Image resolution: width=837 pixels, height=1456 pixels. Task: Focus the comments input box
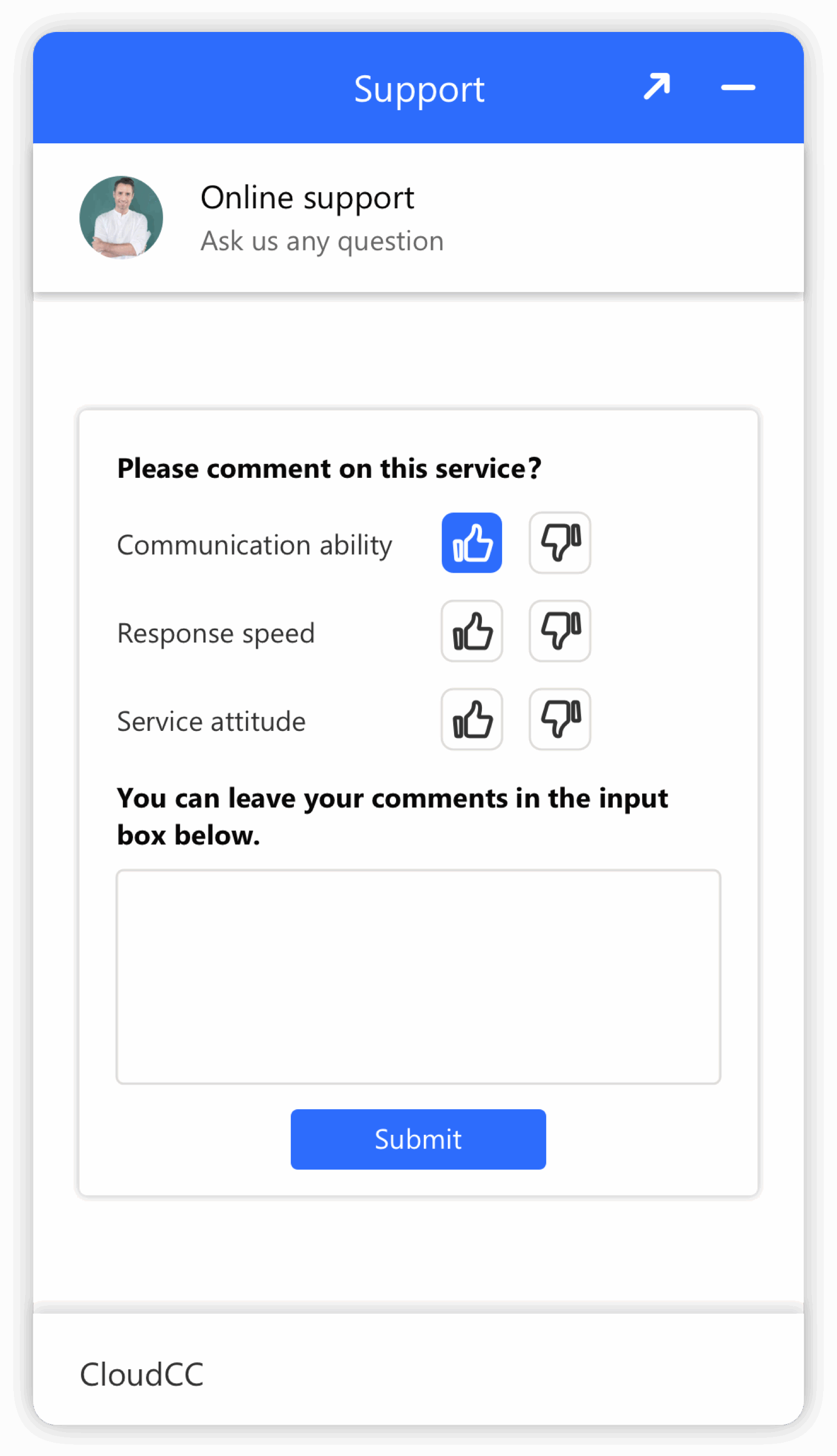click(x=418, y=977)
